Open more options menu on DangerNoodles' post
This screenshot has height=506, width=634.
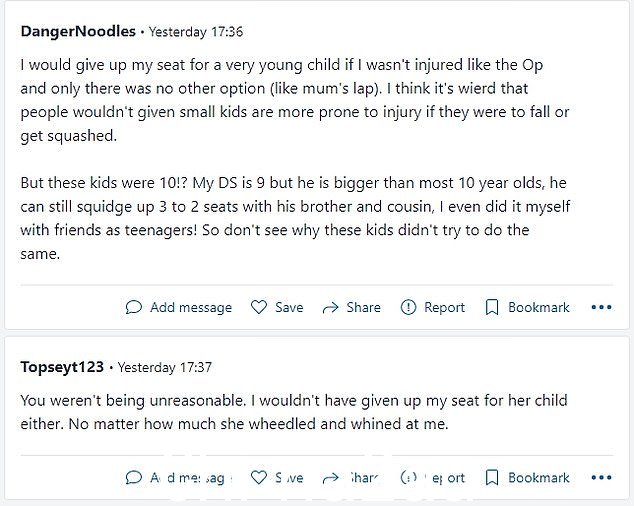click(x=601, y=307)
